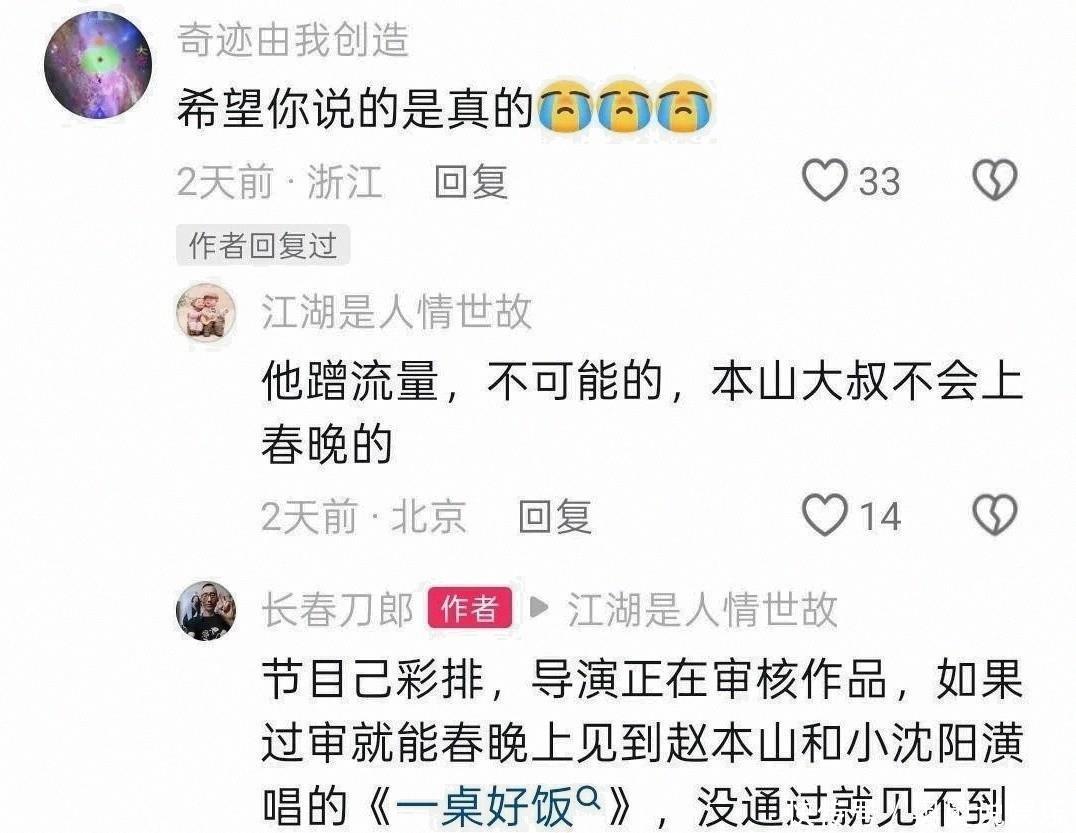Open replied-to user 江湖是人情世故 after arrow

click(x=702, y=609)
